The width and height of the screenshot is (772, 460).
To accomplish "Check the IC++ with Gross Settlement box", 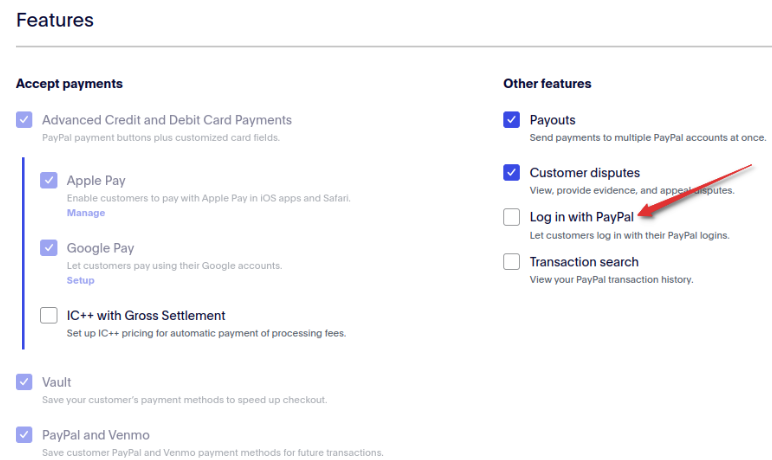I will [x=49, y=315].
